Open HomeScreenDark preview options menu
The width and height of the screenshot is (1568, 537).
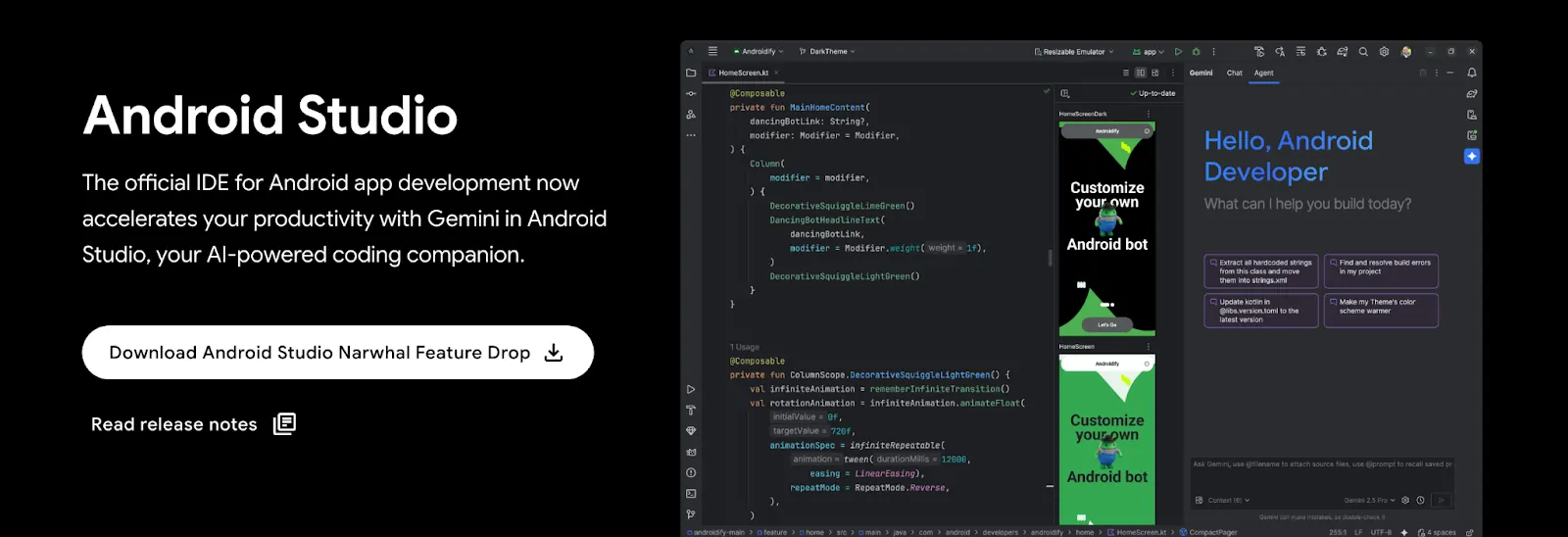(x=1149, y=114)
